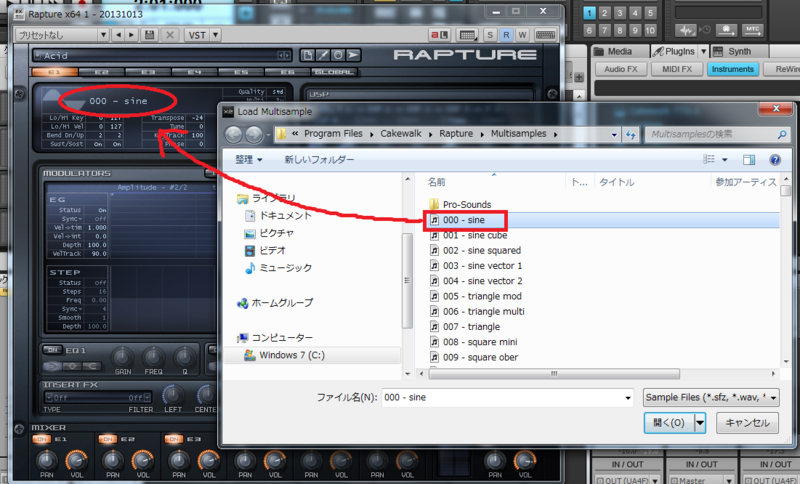Click the MIDI FX button
800x484 pixels.
tap(677, 69)
